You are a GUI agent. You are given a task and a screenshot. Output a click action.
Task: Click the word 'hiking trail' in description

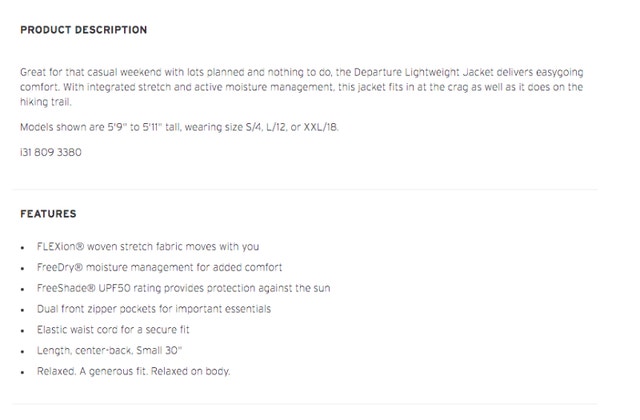46,102
